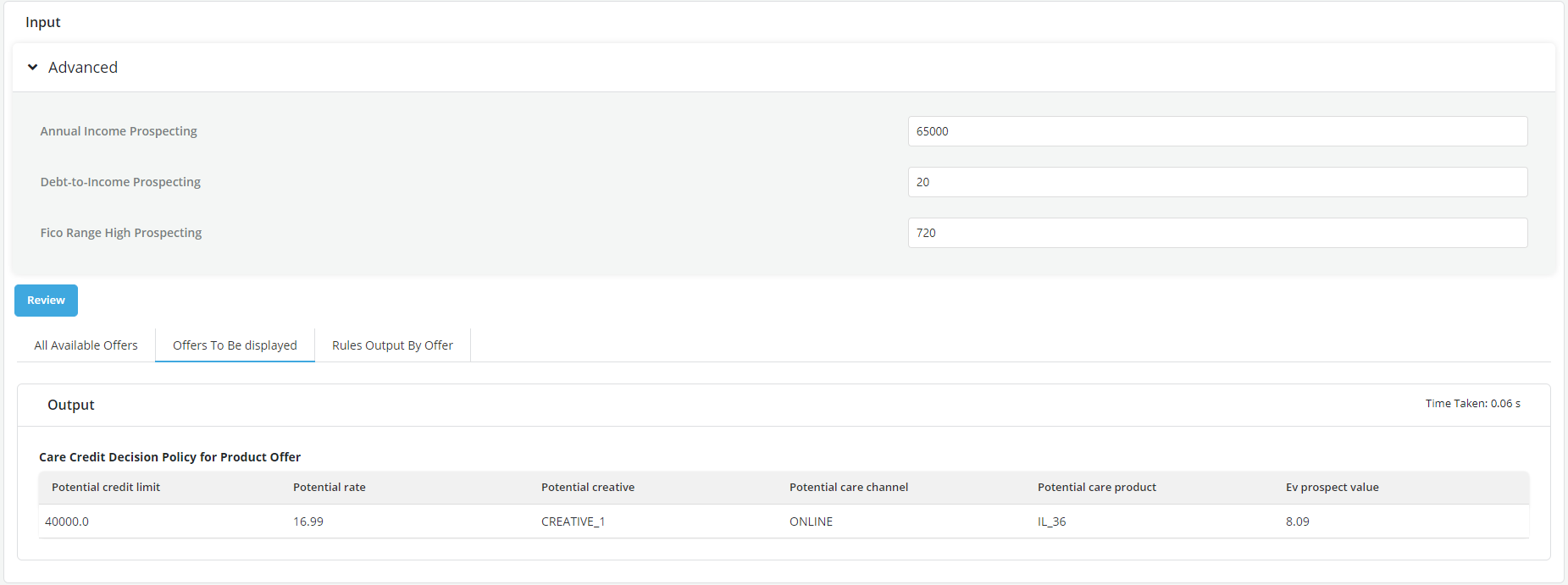Screen dimensions: 1568x585
Task: Select the 16.99 rate cell
Action: coord(308,522)
